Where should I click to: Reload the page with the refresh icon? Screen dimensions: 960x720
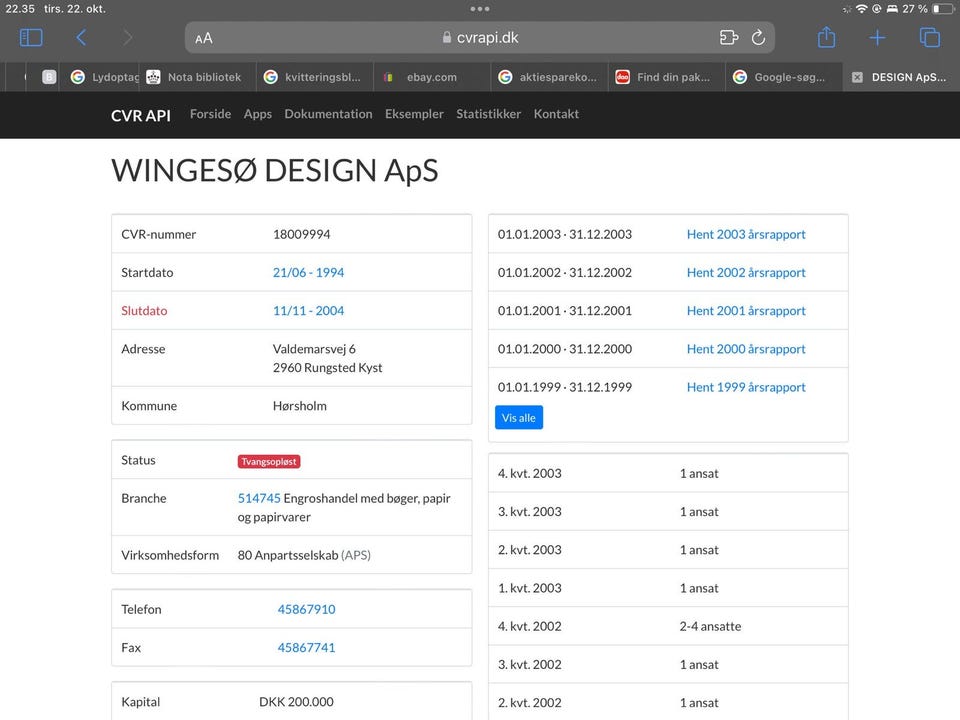tap(758, 38)
